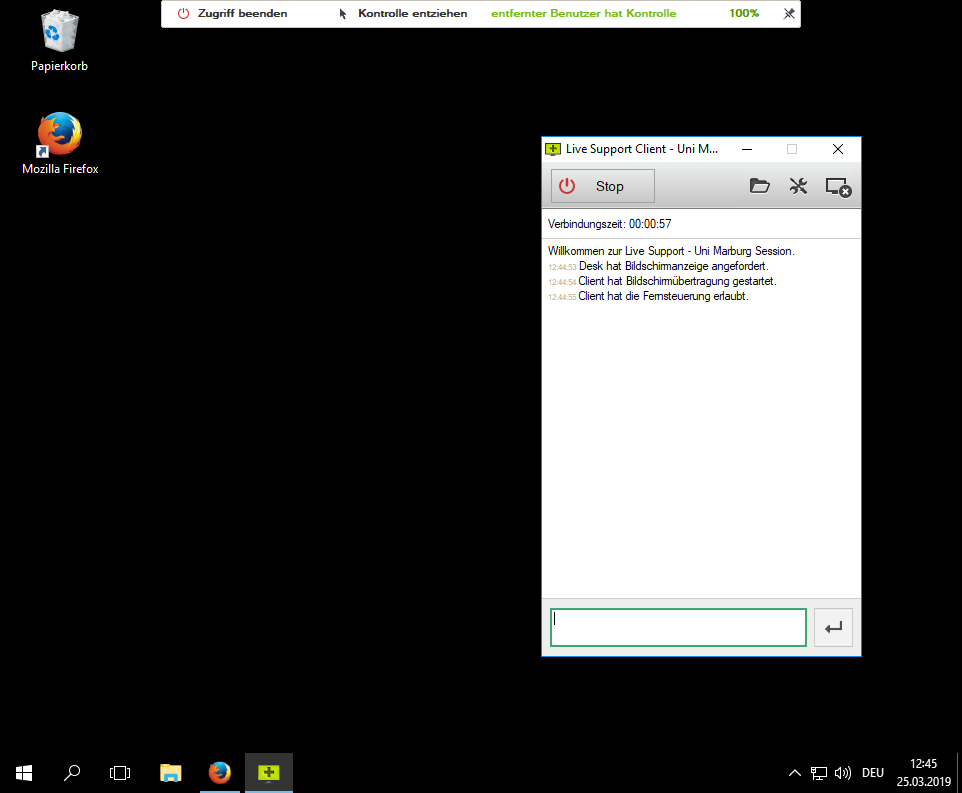This screenshot has width=962, height=793.
Task: Switch to Firefox in the taskbar
Action: tap(220, 773)
